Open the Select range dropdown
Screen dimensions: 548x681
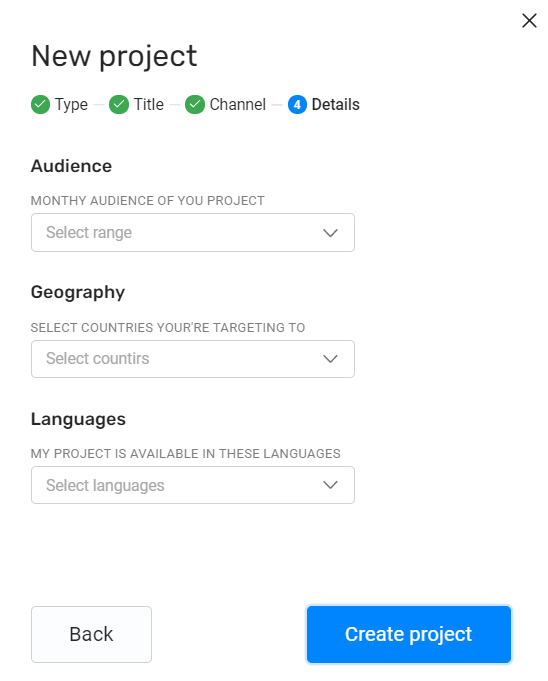pos(193,232)
